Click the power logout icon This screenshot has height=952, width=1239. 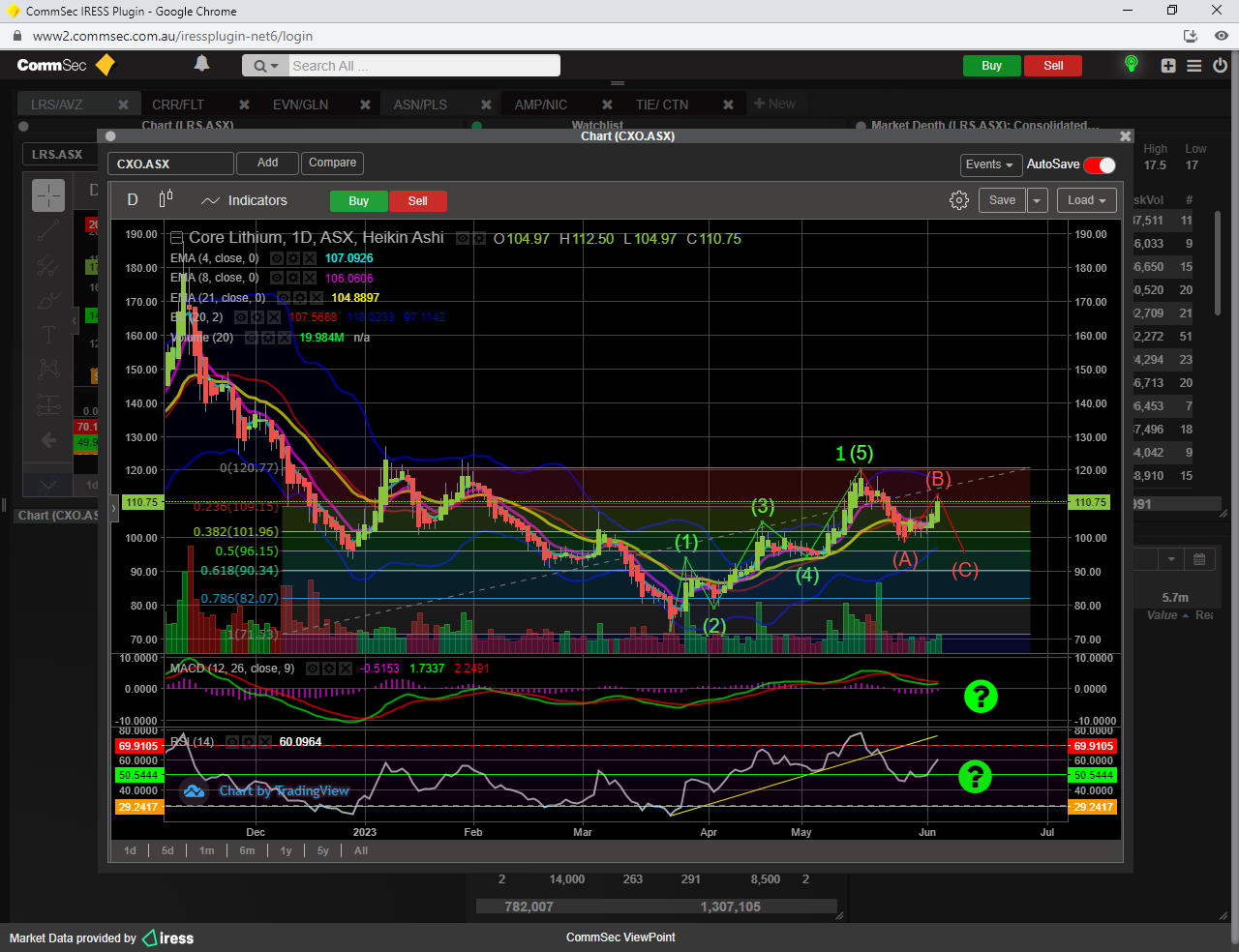tap(1220, 66)
